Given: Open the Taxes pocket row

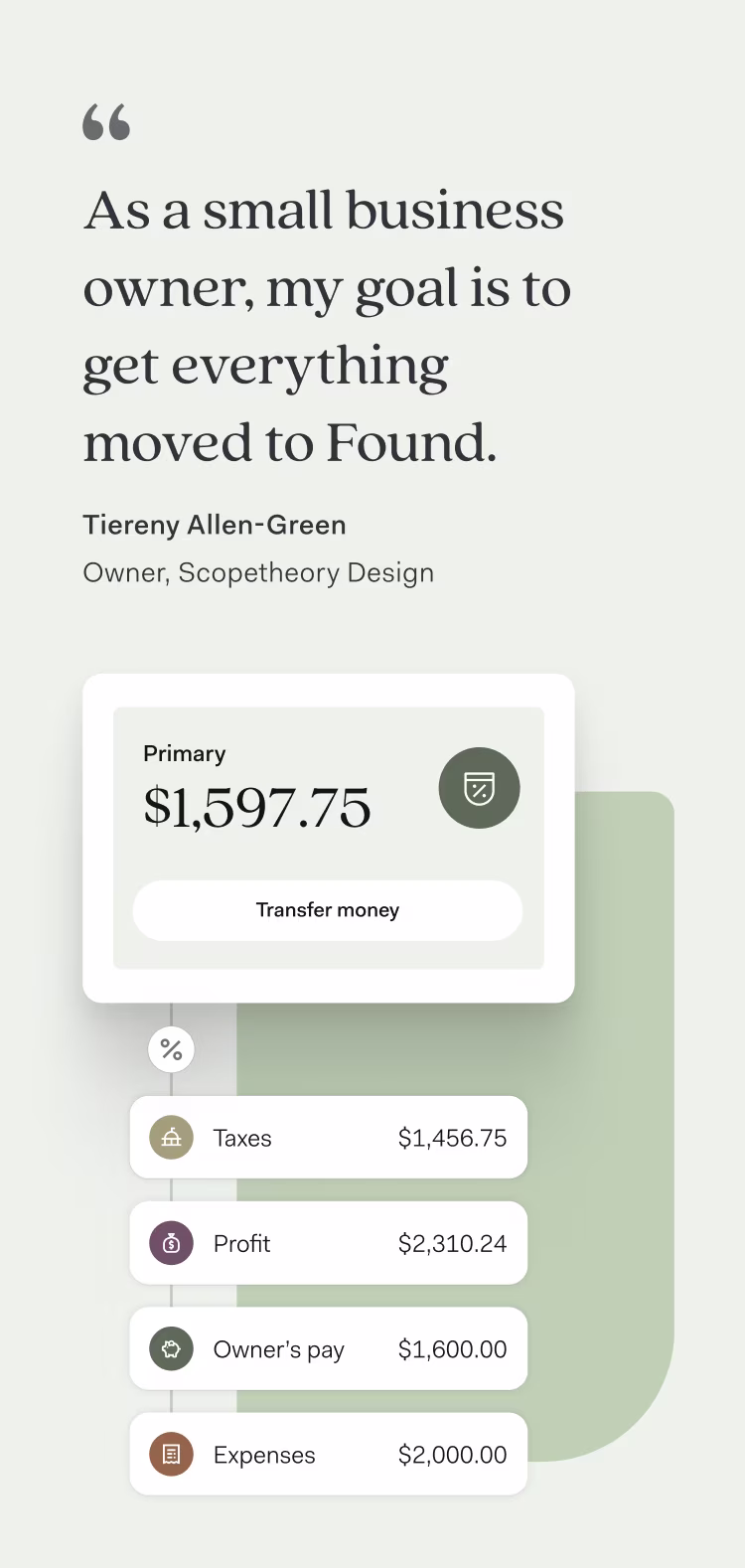Looking at the screenshot, I should [329, 1138].
